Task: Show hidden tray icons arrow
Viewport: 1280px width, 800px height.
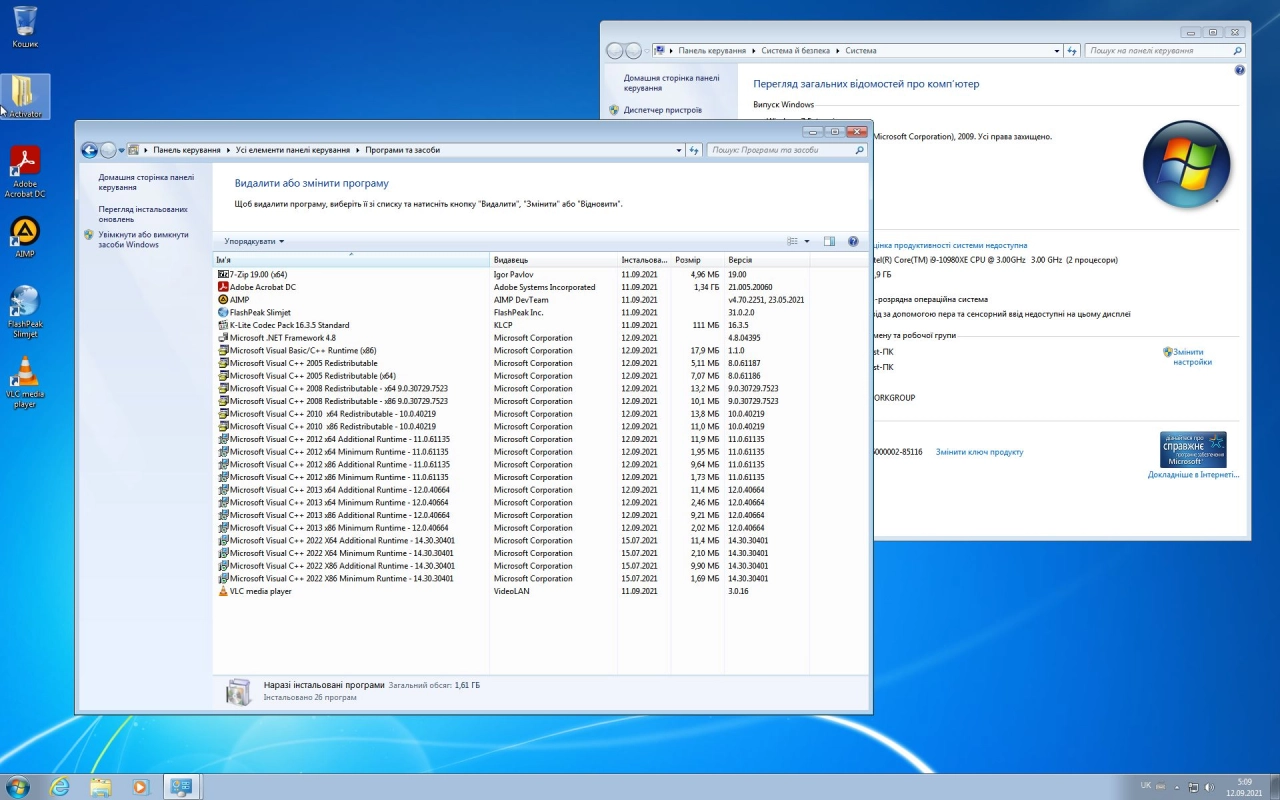Action: coord(1177,787)
